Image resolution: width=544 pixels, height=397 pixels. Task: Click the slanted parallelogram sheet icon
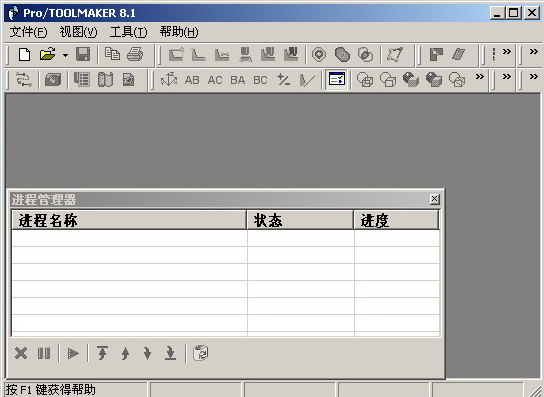pyautogui.click(x=459, y=54)
